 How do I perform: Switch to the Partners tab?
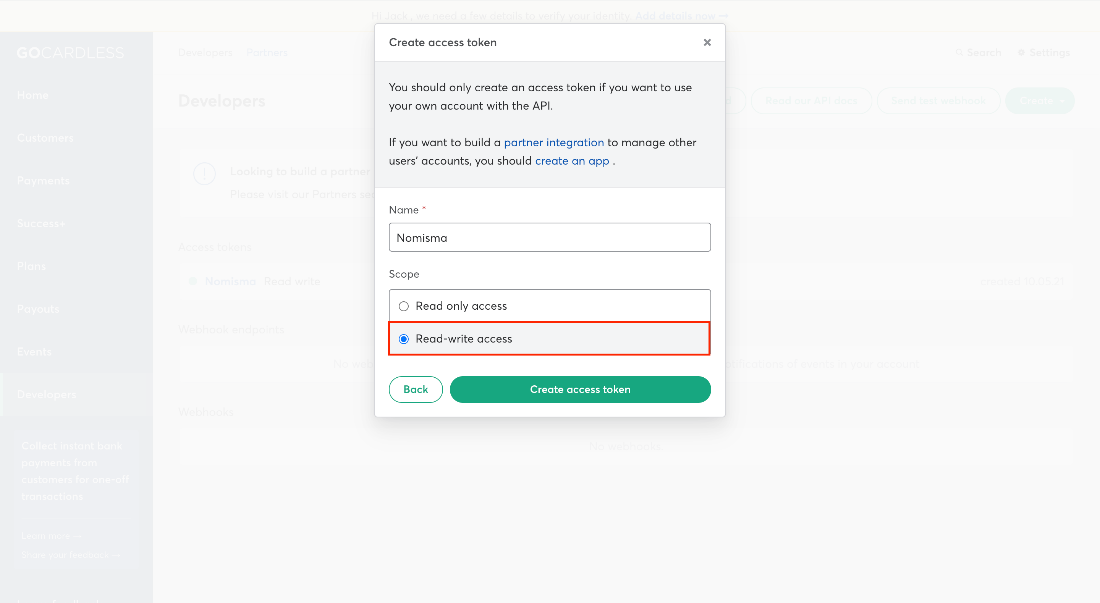click(267, 53)
